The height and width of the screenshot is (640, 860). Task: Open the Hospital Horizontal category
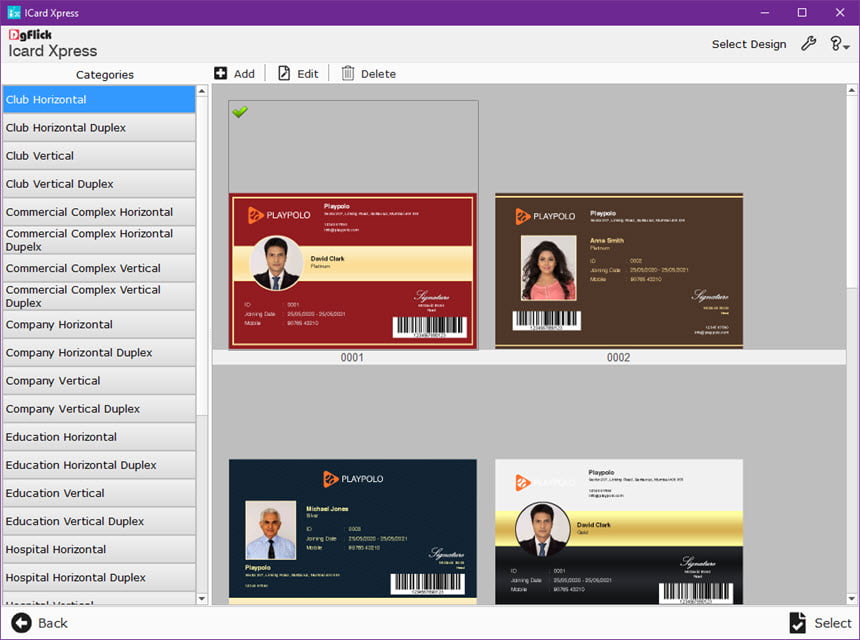(x=99, y=550)
